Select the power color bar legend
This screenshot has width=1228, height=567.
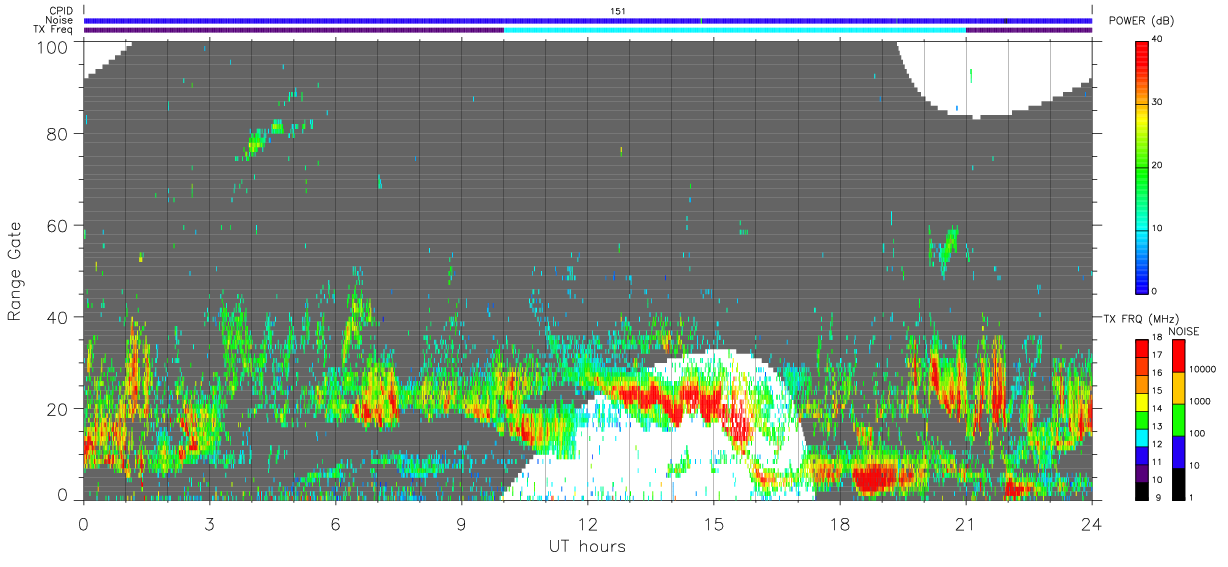[x=1142, y=166]
